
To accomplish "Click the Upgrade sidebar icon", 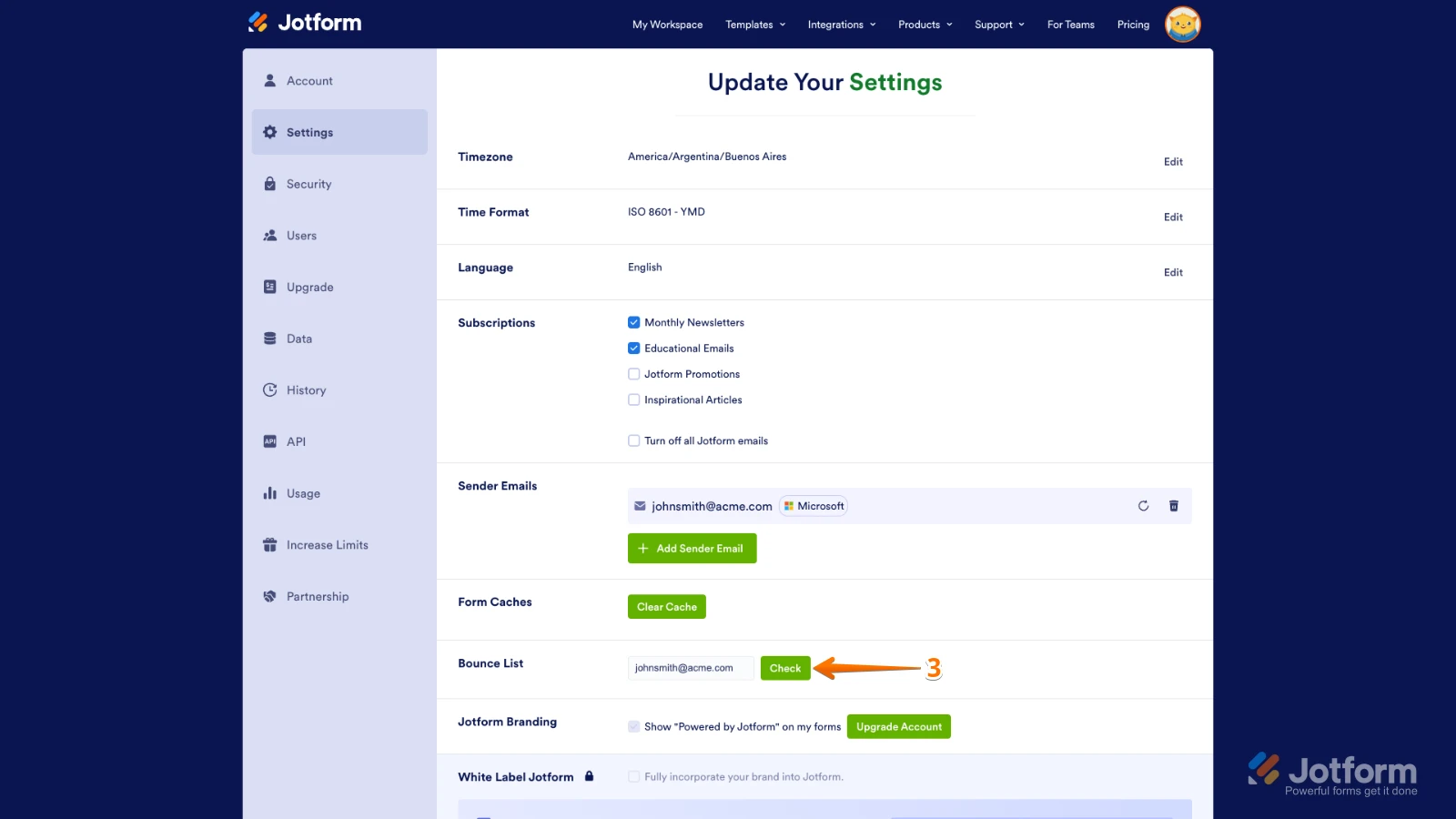I will click(269, 287).
